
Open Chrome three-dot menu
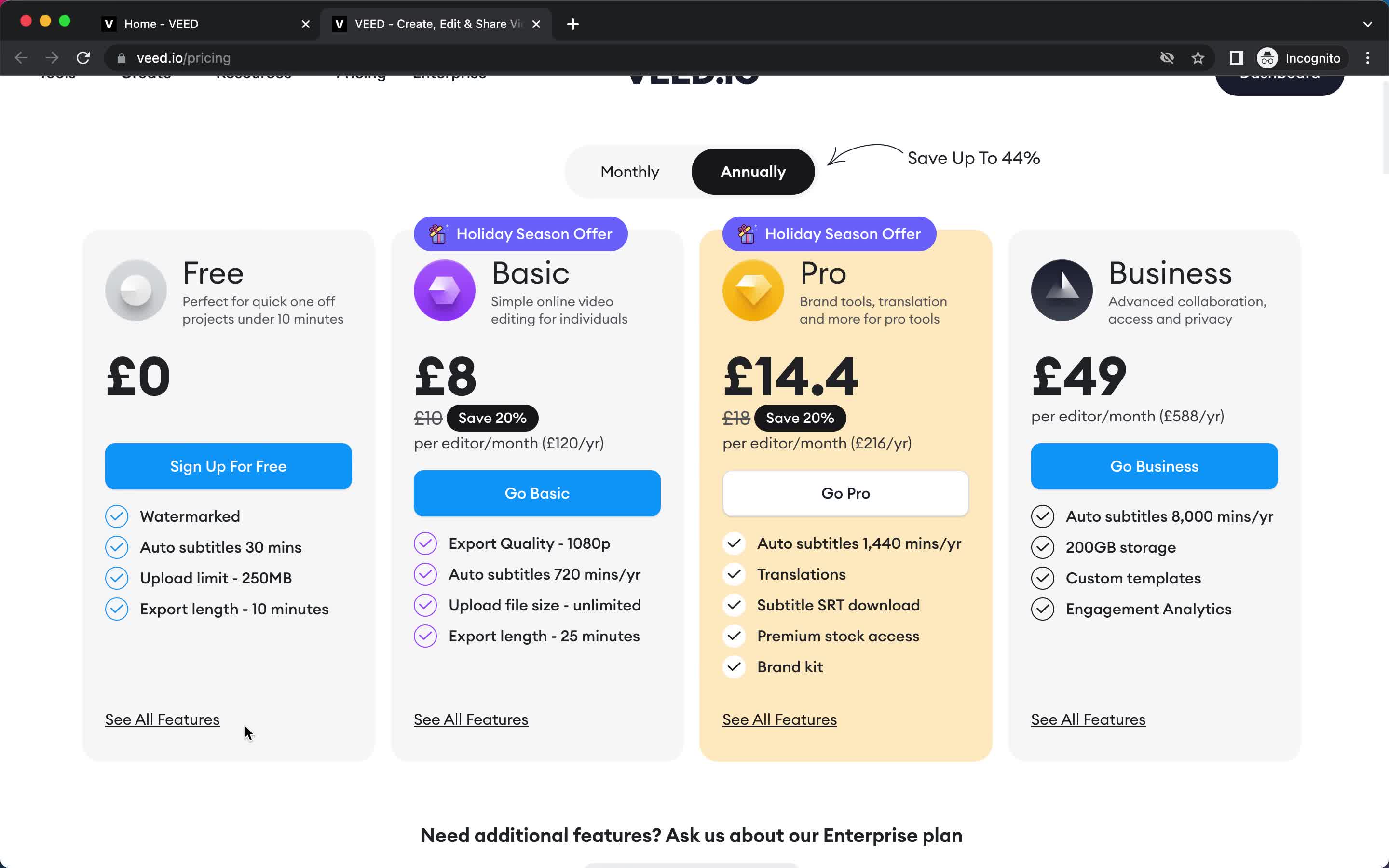point(1368,58)
